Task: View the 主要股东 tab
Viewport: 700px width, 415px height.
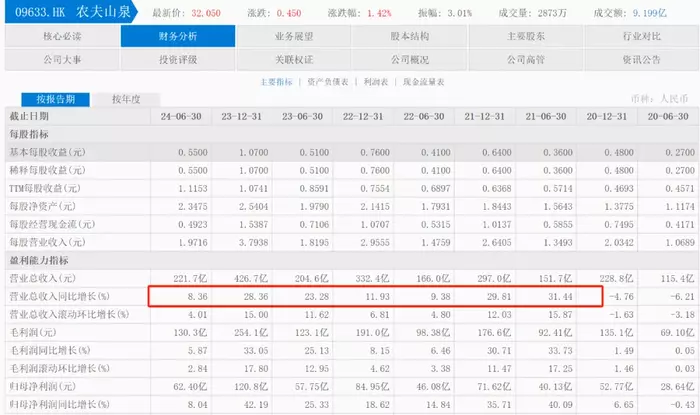Action: pyautogui.click(x=525, y=36)
